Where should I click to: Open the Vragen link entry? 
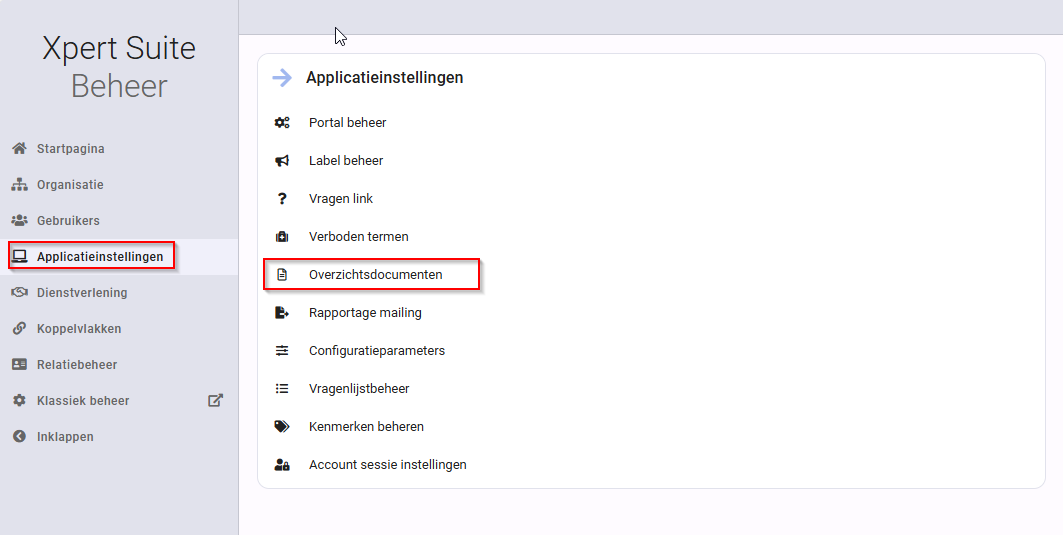pos(340,199)
